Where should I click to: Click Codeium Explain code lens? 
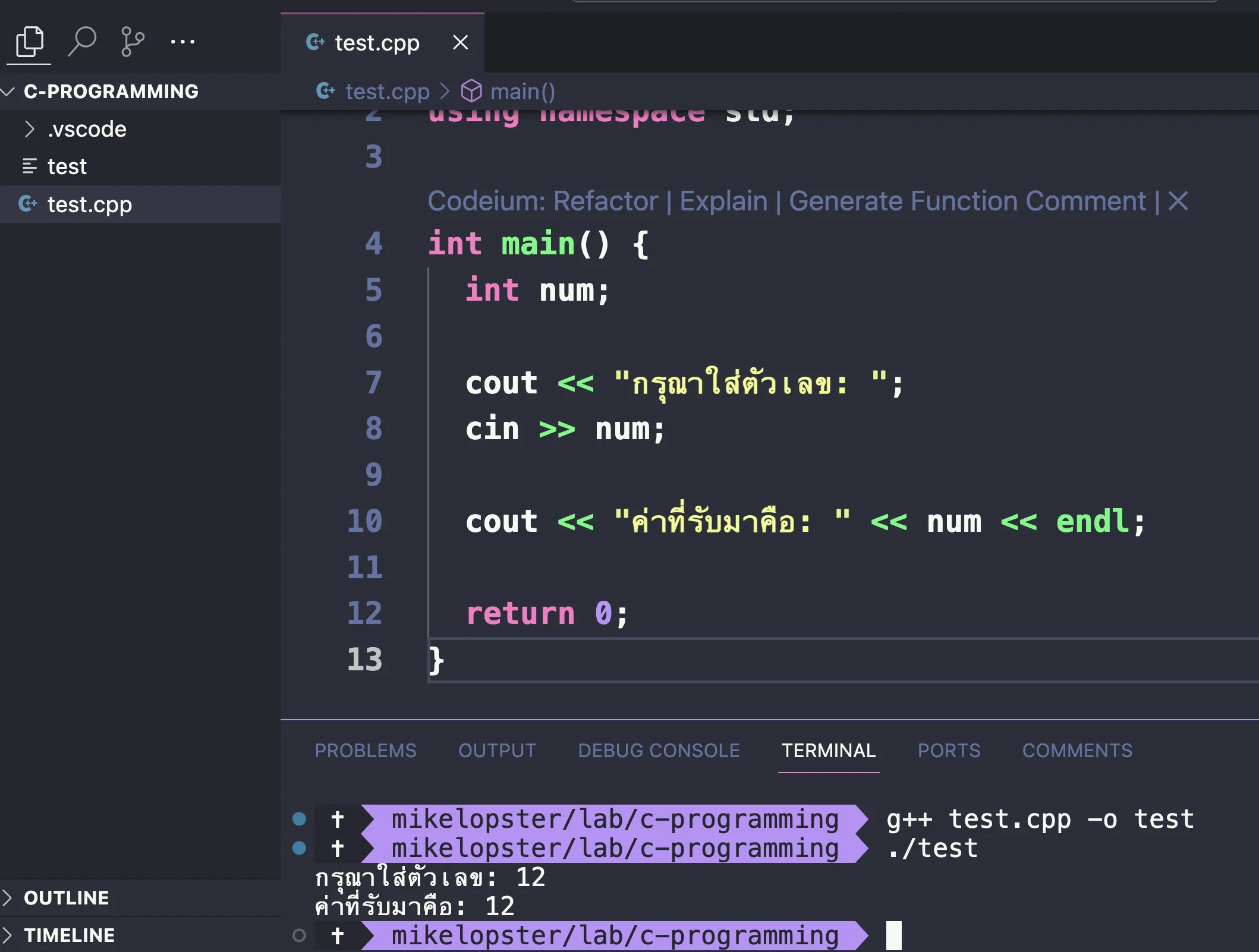click(x=723, y=201)
